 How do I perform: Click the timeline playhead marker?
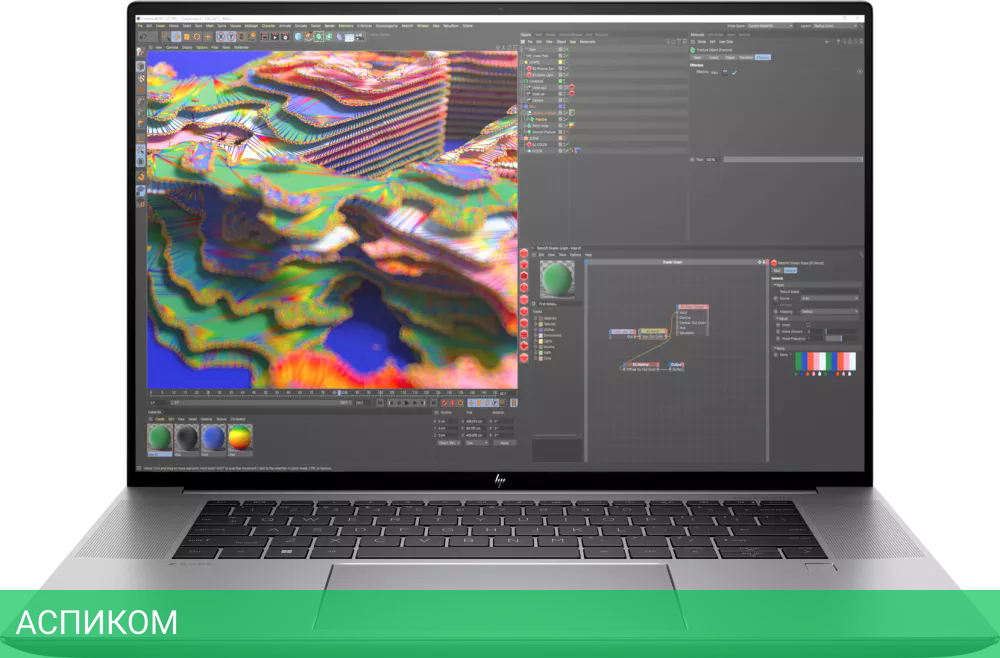click(x=339, y=393)
